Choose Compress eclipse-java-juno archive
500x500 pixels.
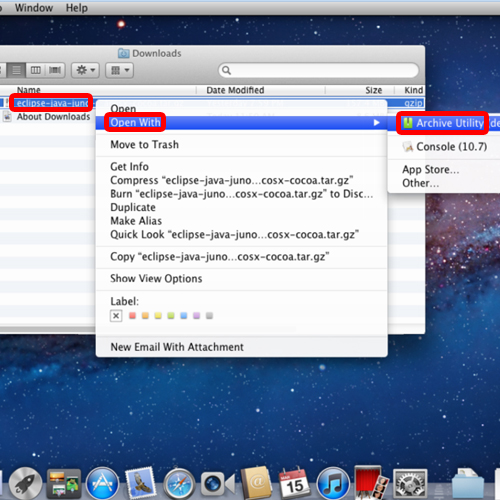(x=232, y=180)
